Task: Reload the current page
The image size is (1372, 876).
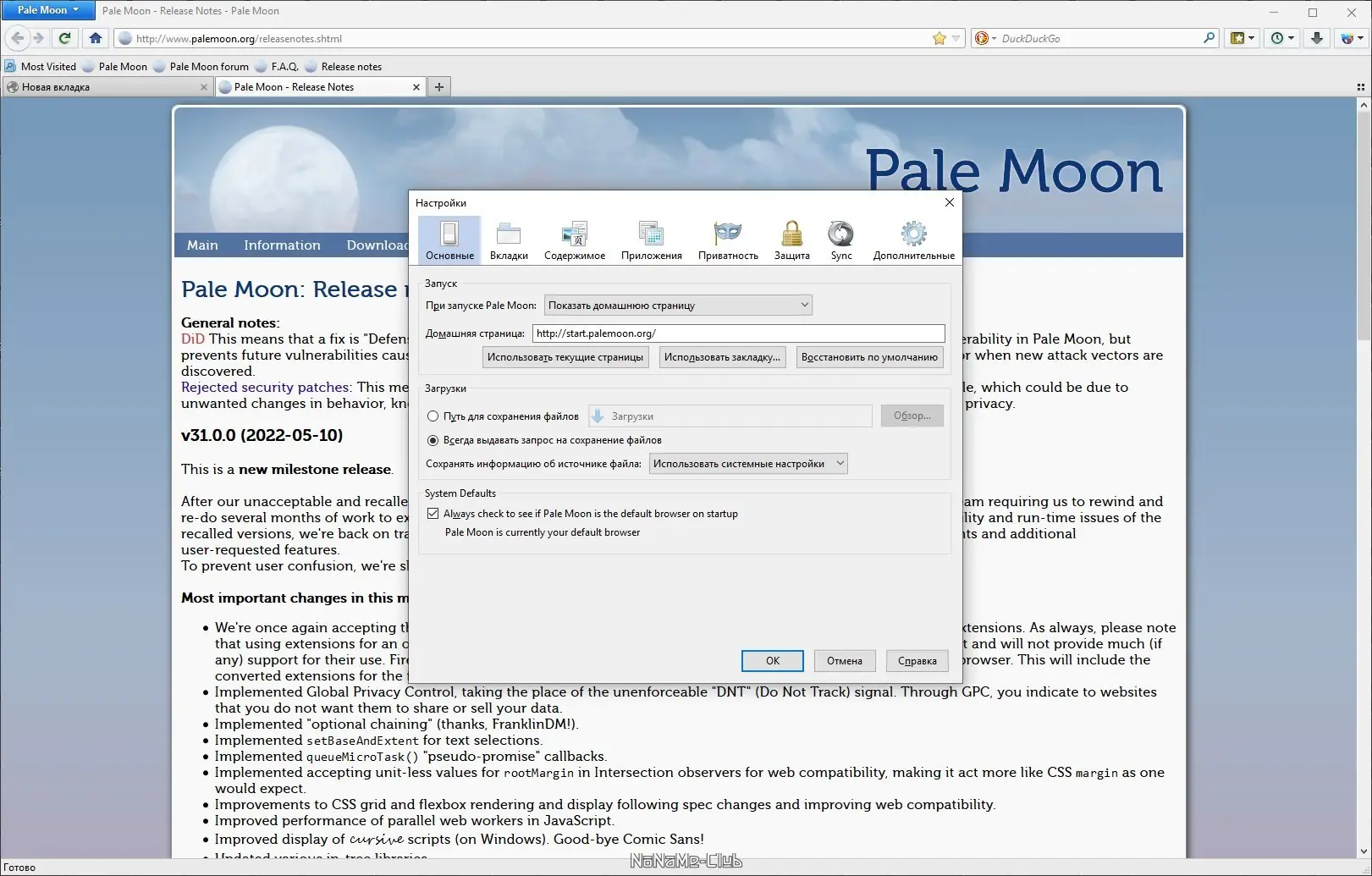Action: 64,38
